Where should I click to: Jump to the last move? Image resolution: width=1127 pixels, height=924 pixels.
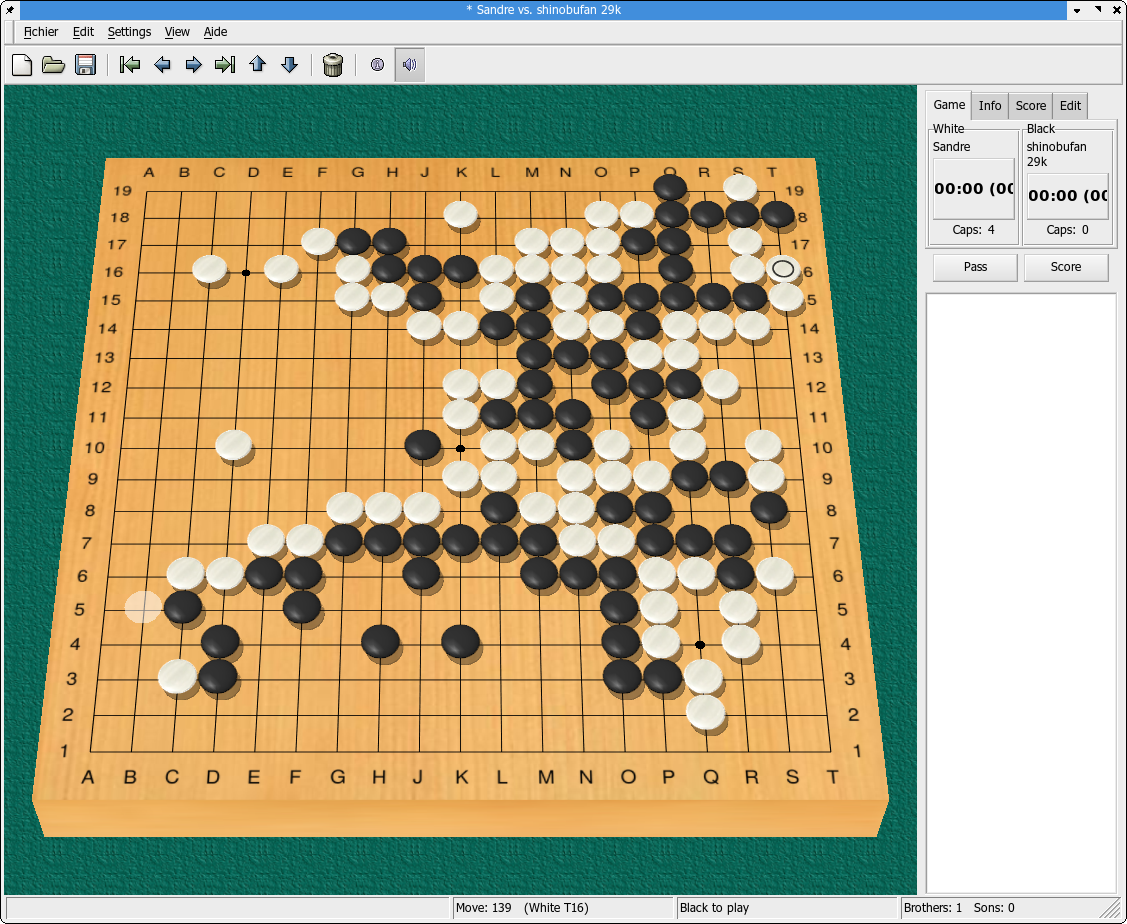pos(226,65)
